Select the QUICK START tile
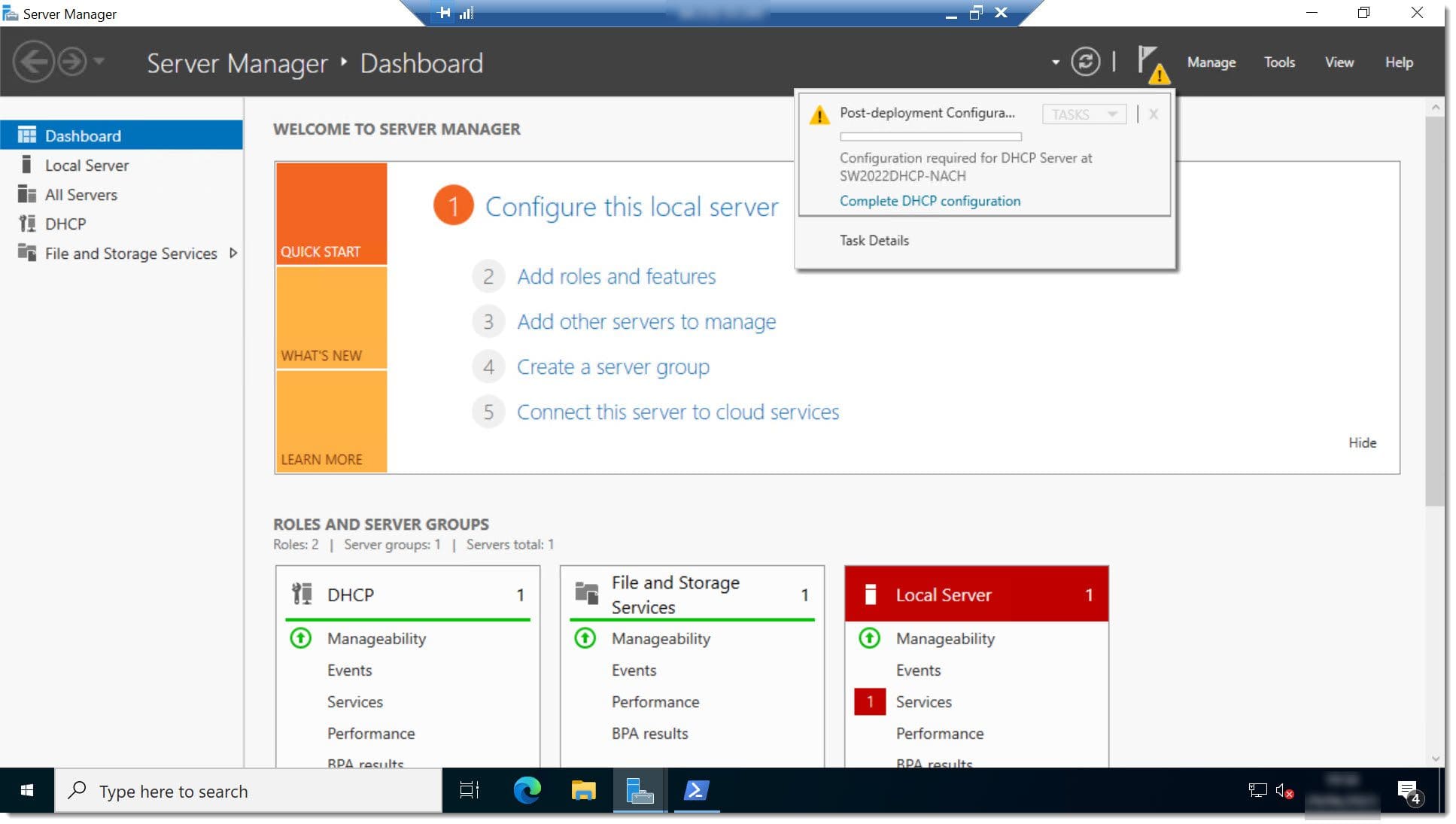Image resolution: width=1456 pixels, height=824 pixels. coord(331,214)
